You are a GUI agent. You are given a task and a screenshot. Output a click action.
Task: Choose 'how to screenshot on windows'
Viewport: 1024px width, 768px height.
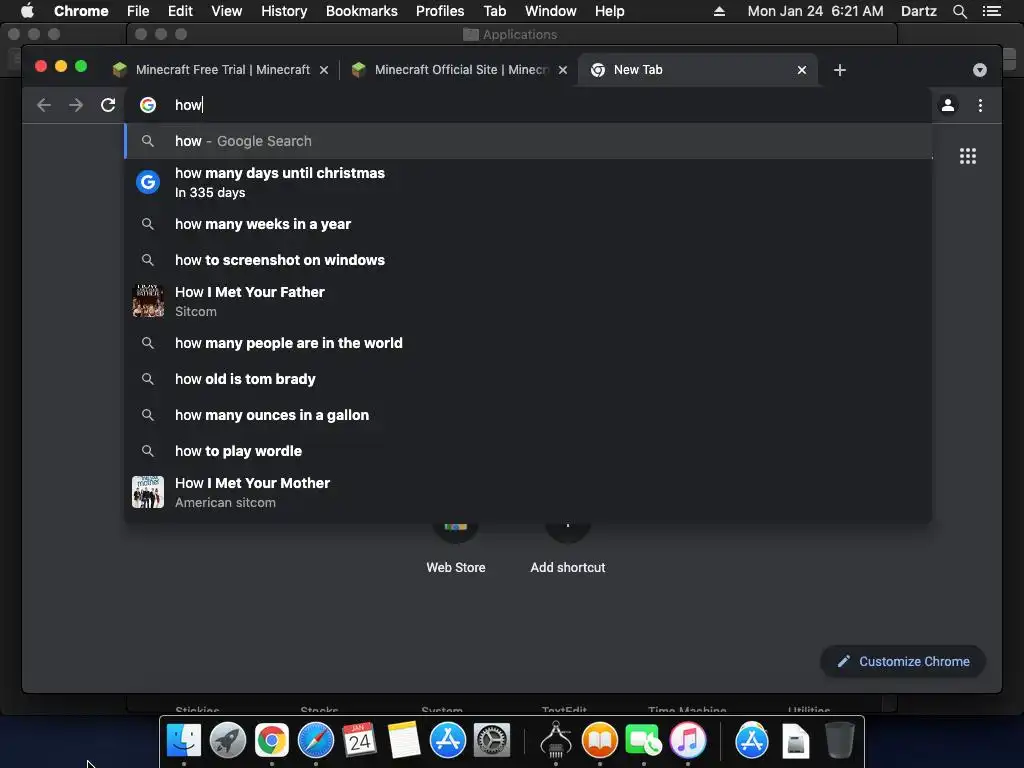tap(528, 260)
